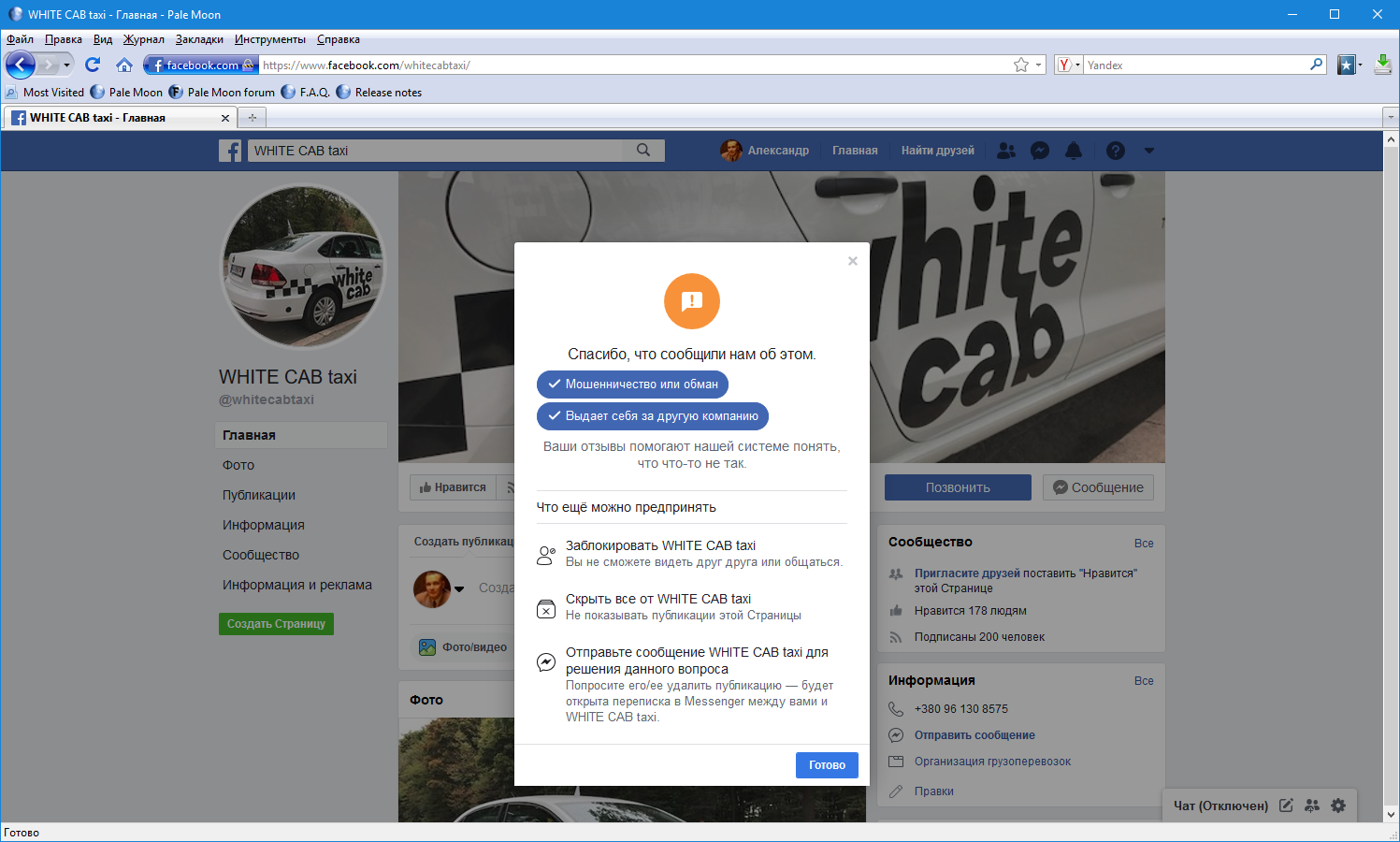
Task: Open Facebook help question mark icon
Action: coord(1116,151)
